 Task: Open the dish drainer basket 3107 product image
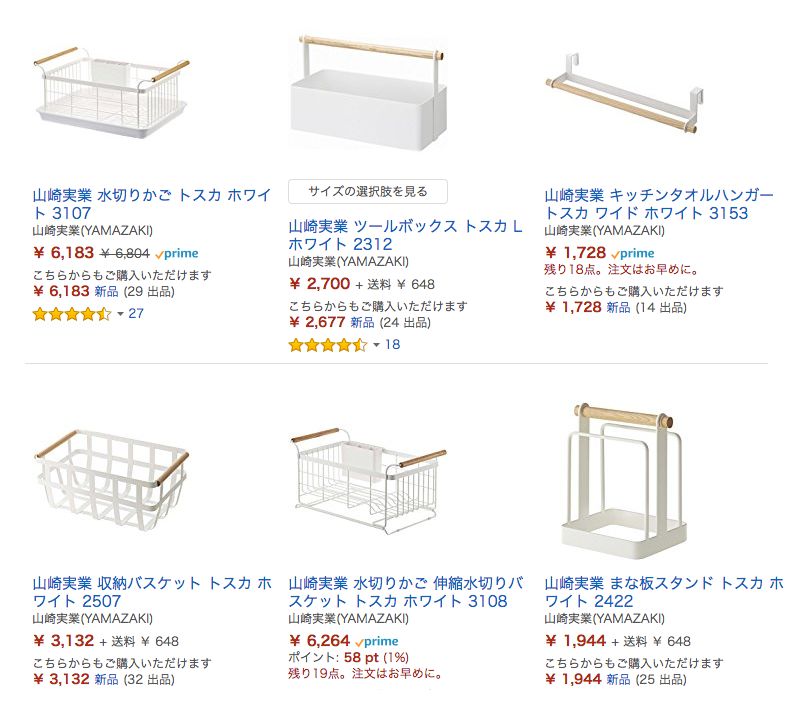[x=111, y=87]
